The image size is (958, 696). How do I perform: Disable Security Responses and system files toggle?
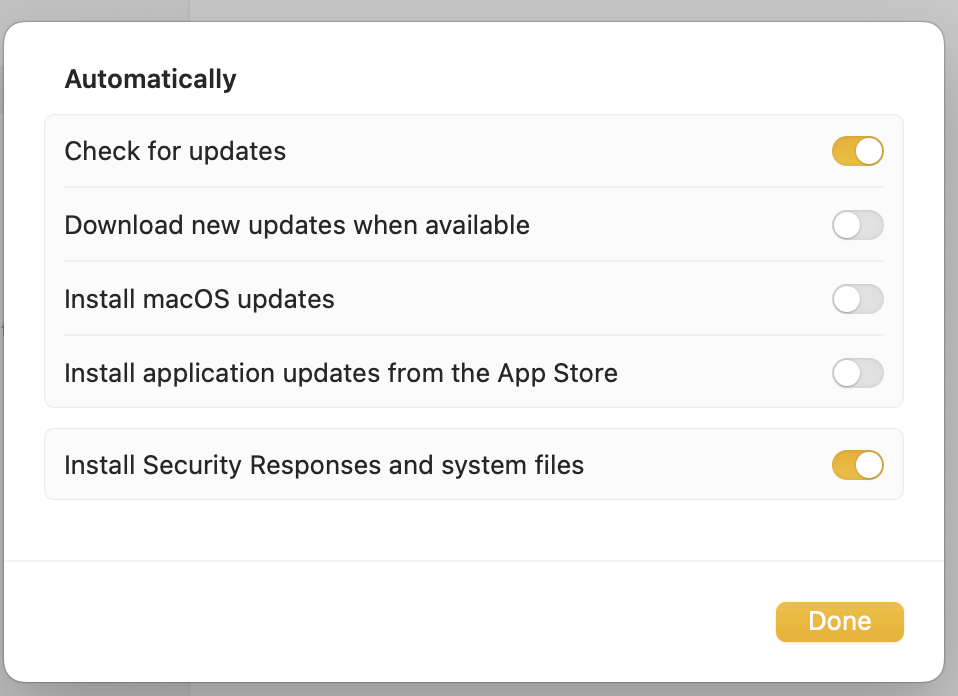857,465
